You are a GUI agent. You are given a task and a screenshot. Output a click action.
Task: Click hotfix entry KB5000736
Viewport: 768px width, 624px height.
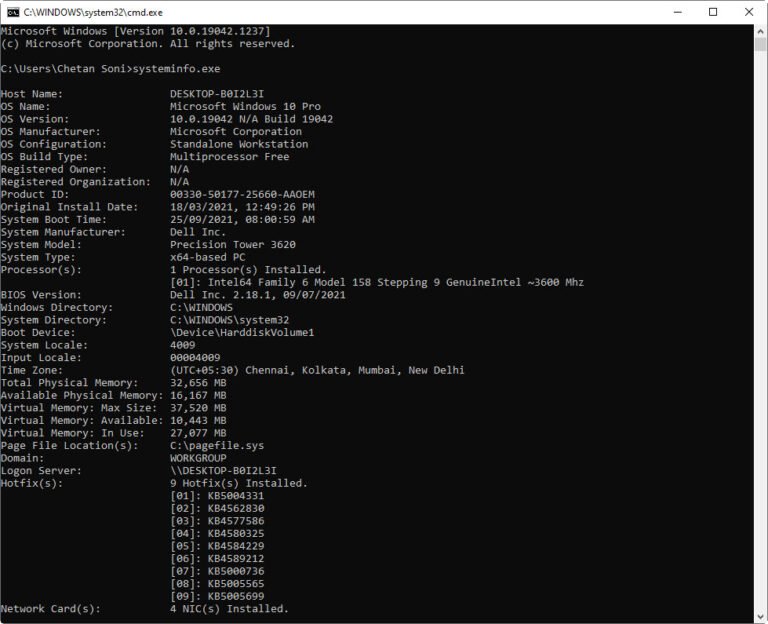coord(236,572)
